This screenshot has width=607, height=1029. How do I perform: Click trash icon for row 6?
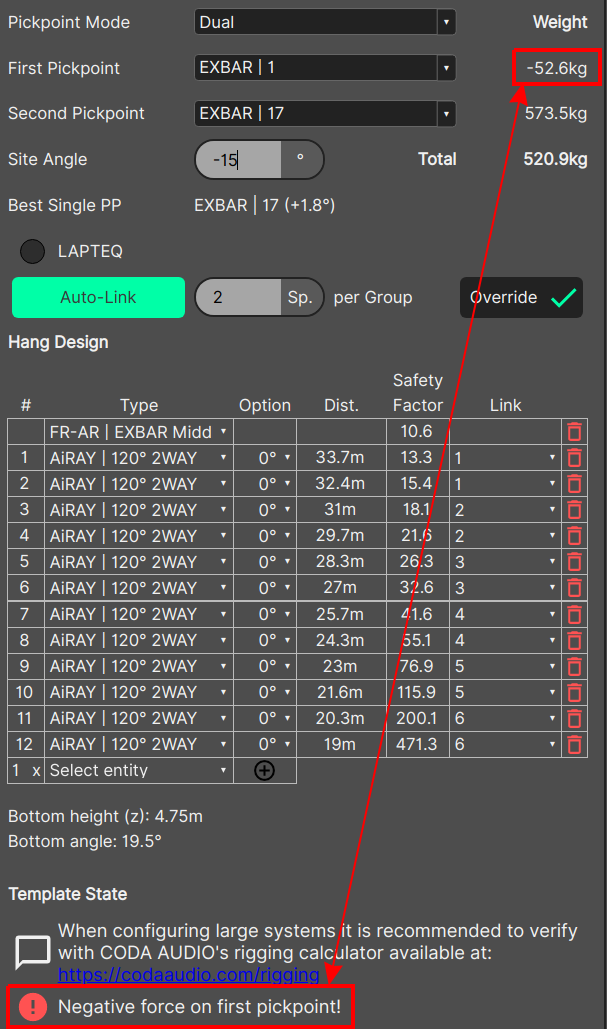(x=574, y=588)
